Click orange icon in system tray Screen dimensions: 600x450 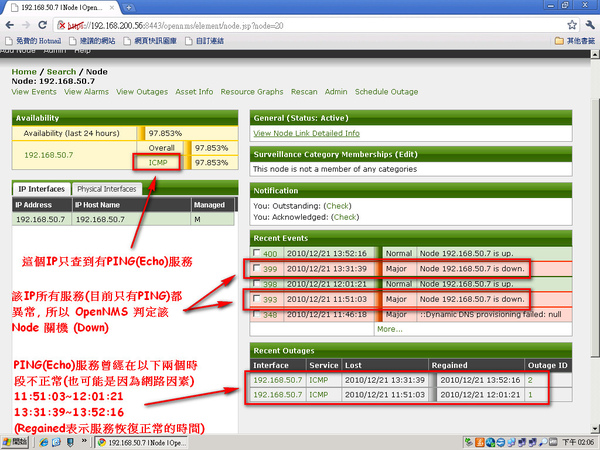click(x=479, y=442)
